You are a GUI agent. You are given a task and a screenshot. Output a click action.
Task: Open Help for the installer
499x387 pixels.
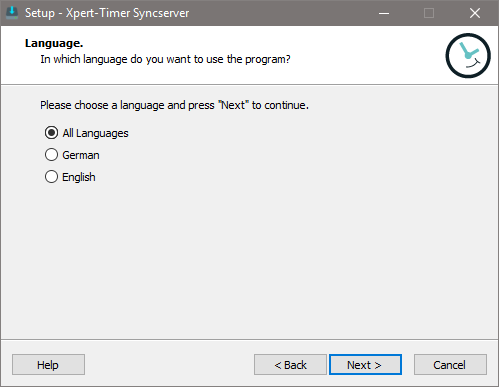click(48, 365)
